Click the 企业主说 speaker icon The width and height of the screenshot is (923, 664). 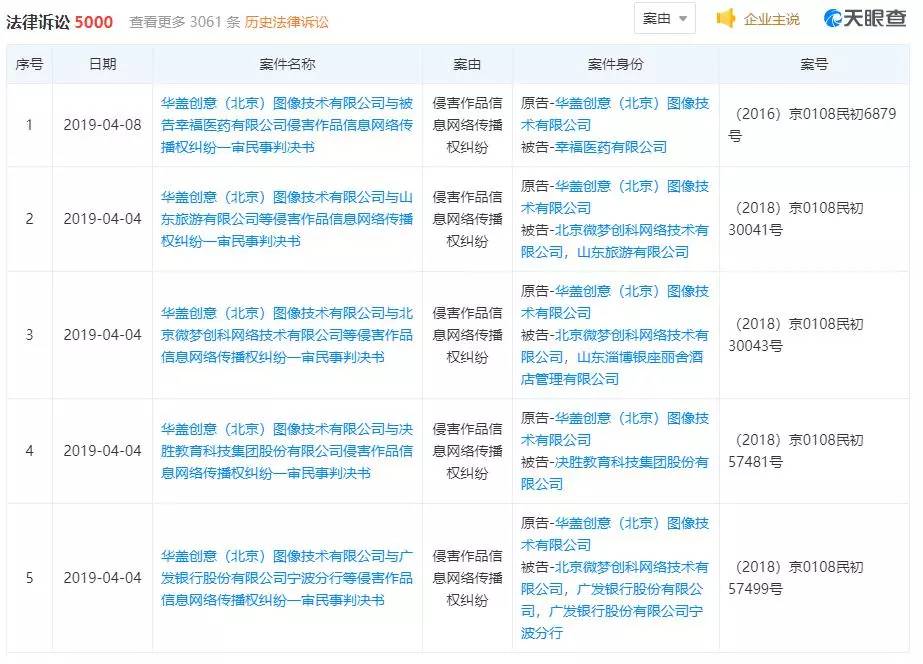tap(726, 19)
